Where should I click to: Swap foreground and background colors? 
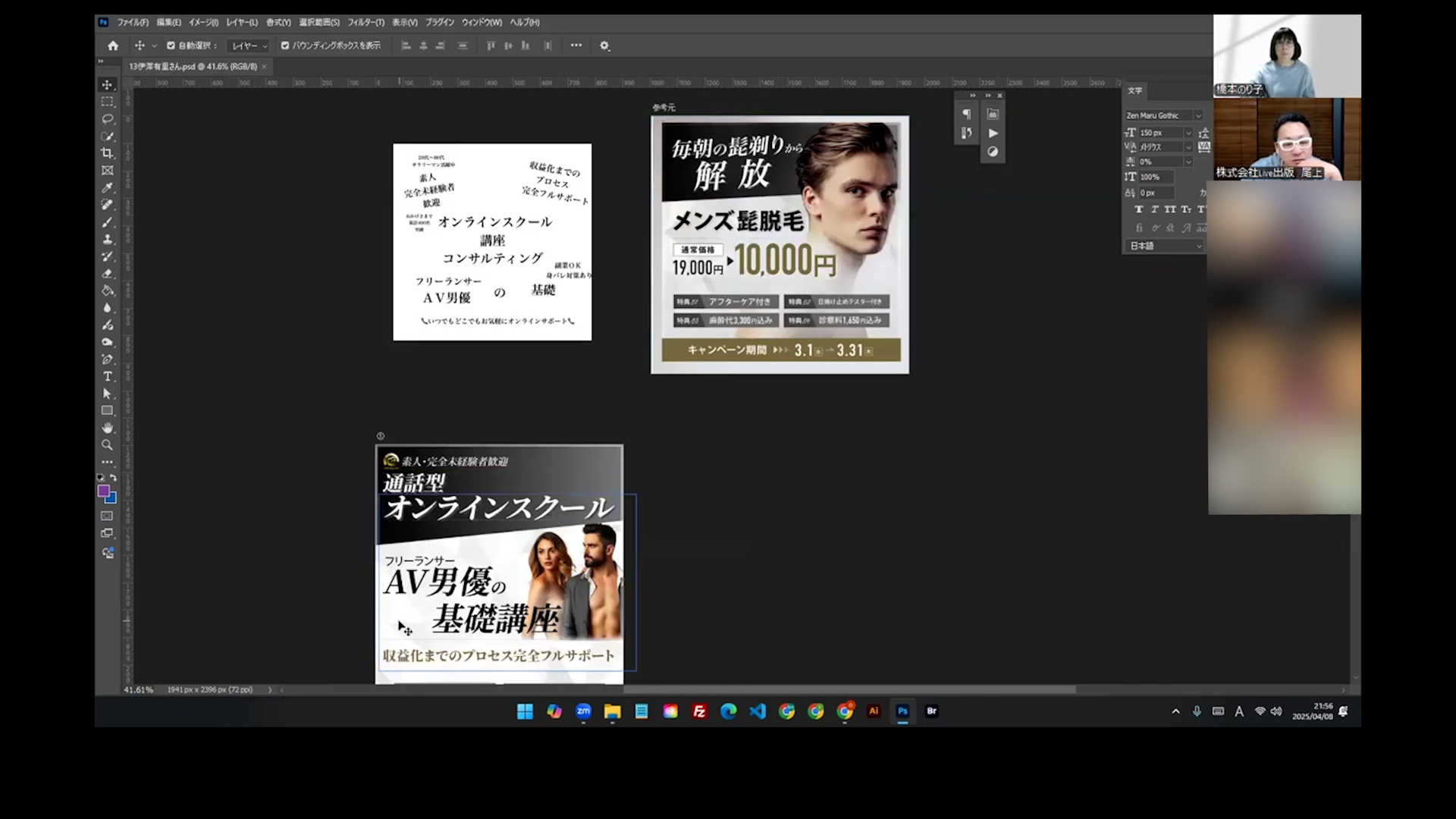113,478
